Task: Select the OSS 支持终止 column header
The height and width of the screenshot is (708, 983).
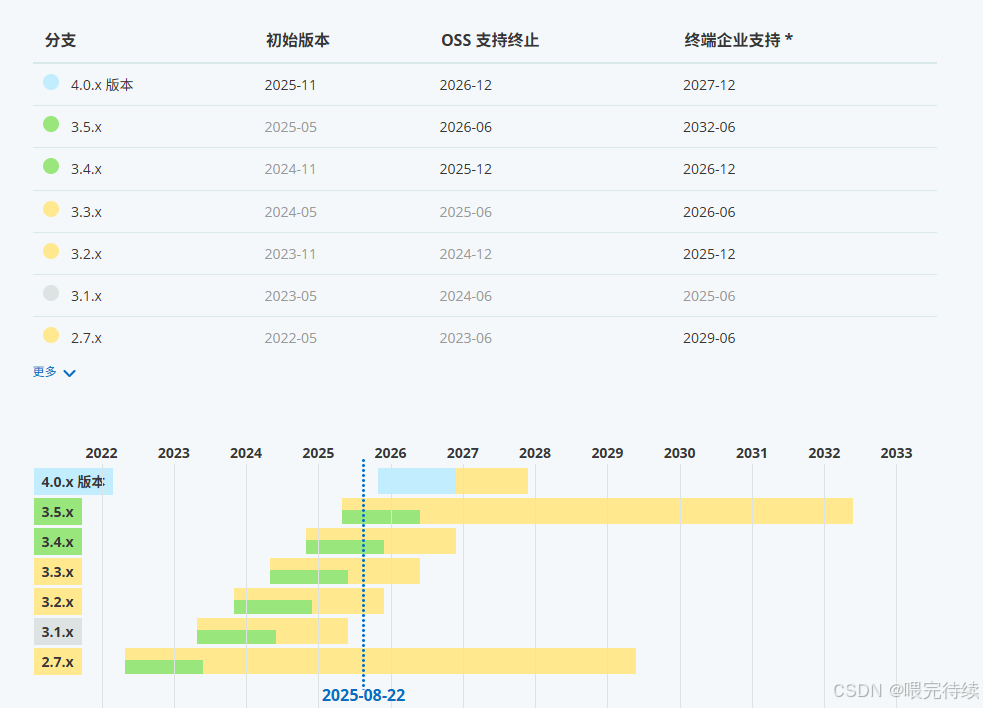Action: click(490, 40)
